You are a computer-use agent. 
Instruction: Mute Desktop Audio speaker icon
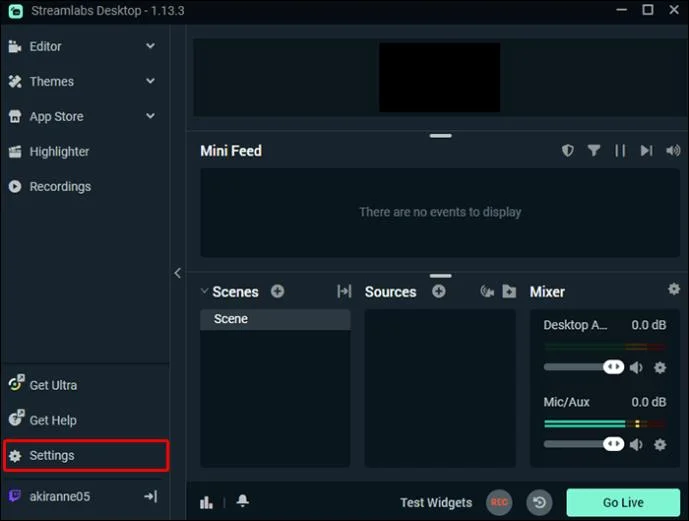(x=636, y=367)
